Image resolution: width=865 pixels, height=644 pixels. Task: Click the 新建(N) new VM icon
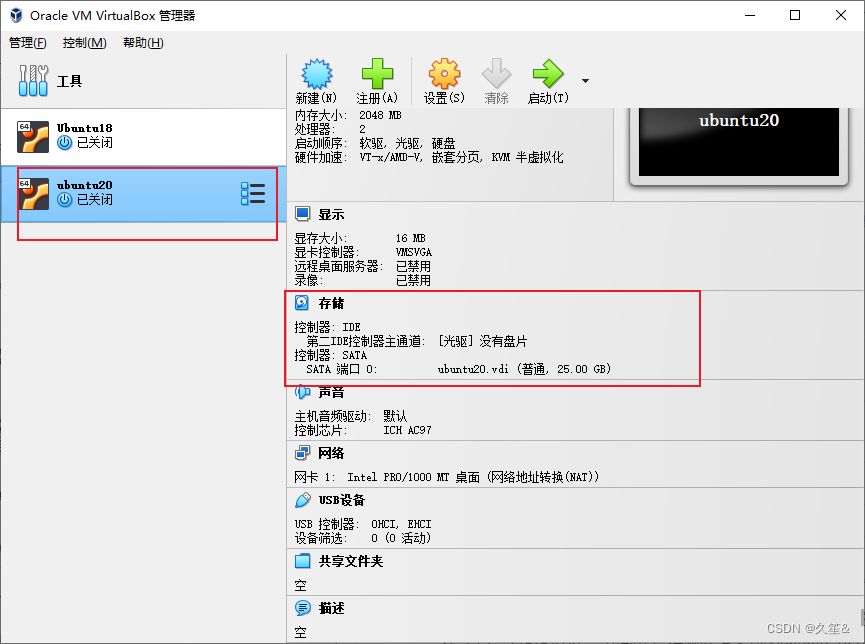click(317, 74)
